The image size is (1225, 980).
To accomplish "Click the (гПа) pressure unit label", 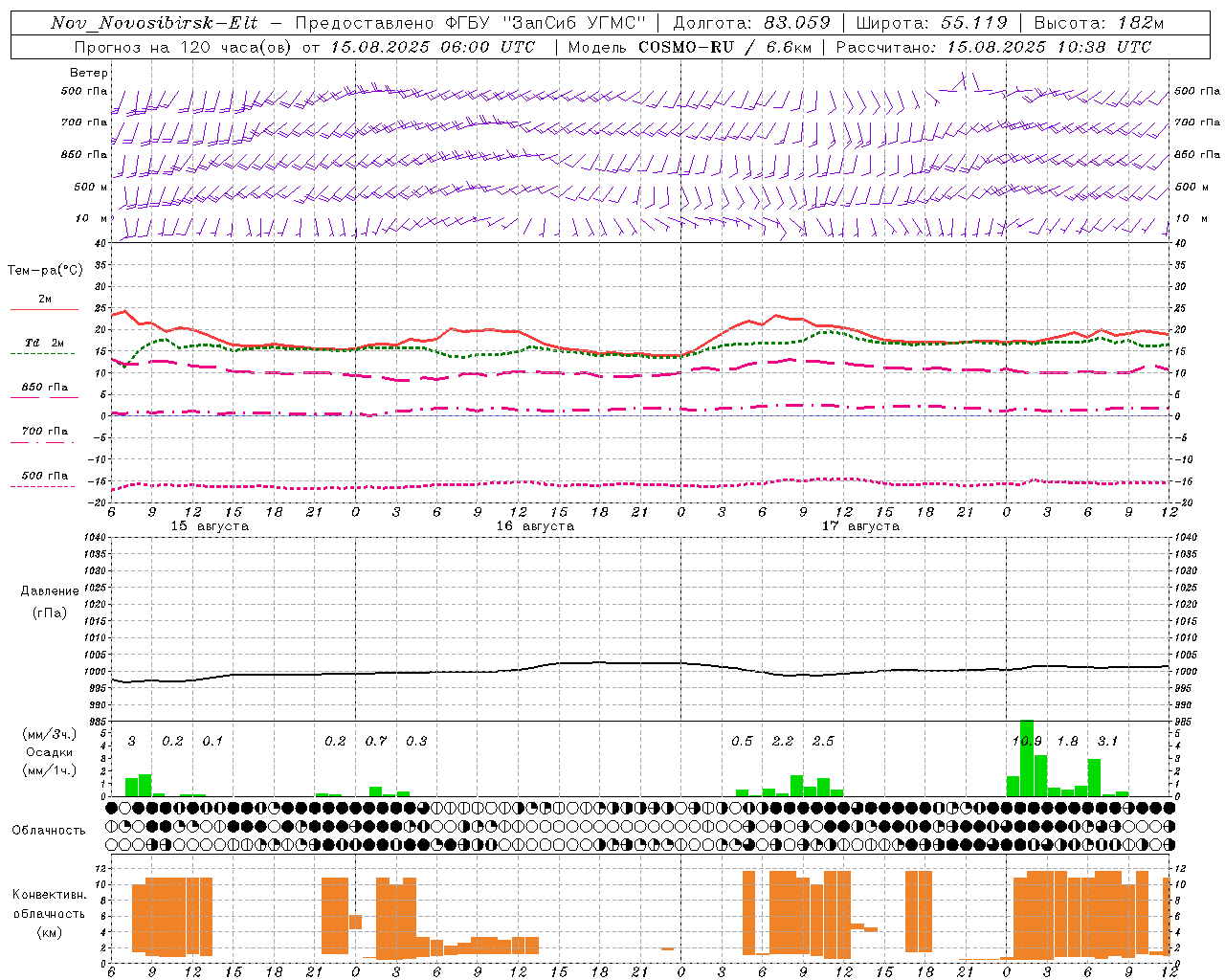I will [50, 612].
